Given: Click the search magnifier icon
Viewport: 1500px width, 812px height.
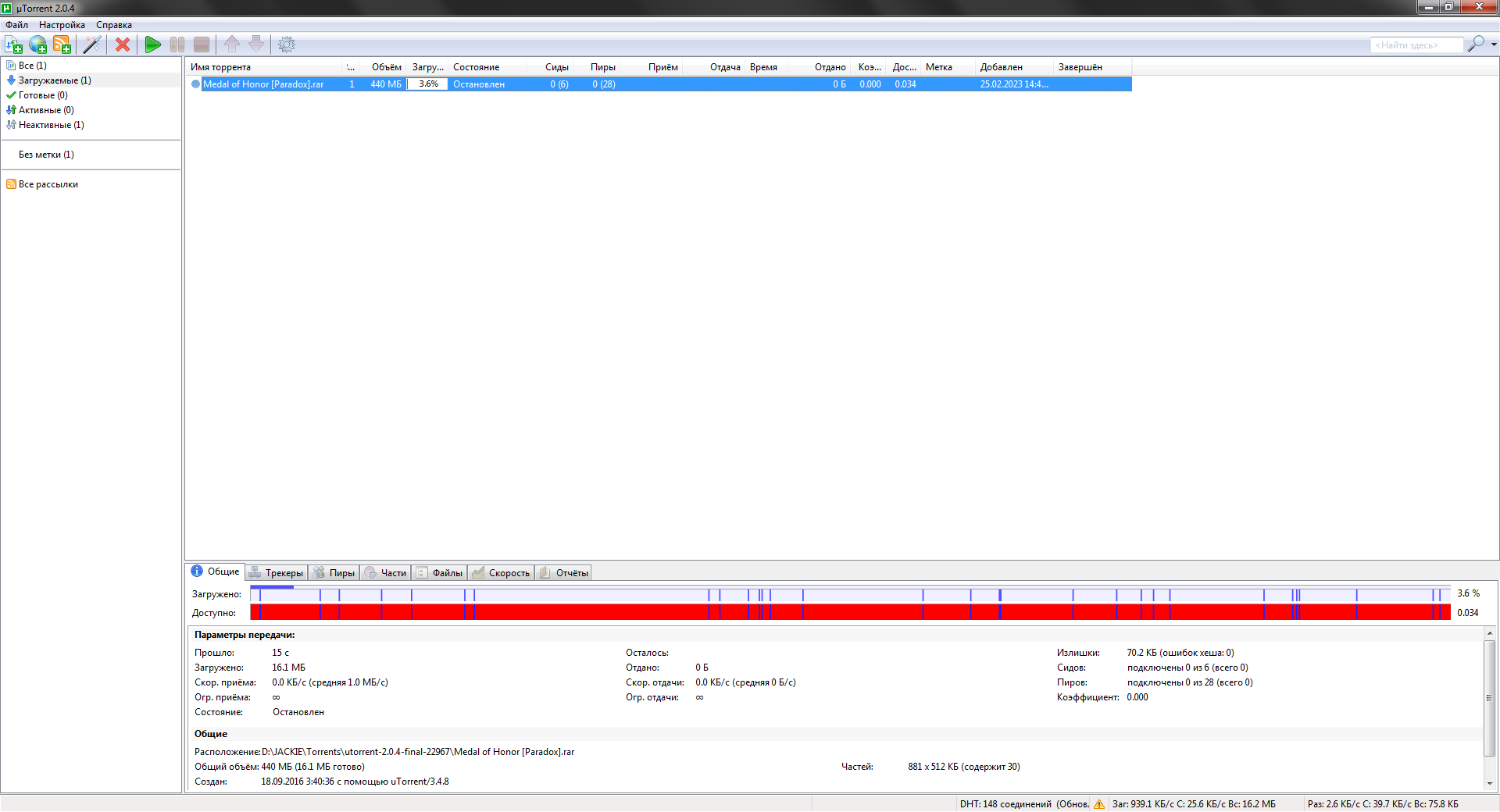Looking at the screenshot, I should click(x=1476, y=45).
